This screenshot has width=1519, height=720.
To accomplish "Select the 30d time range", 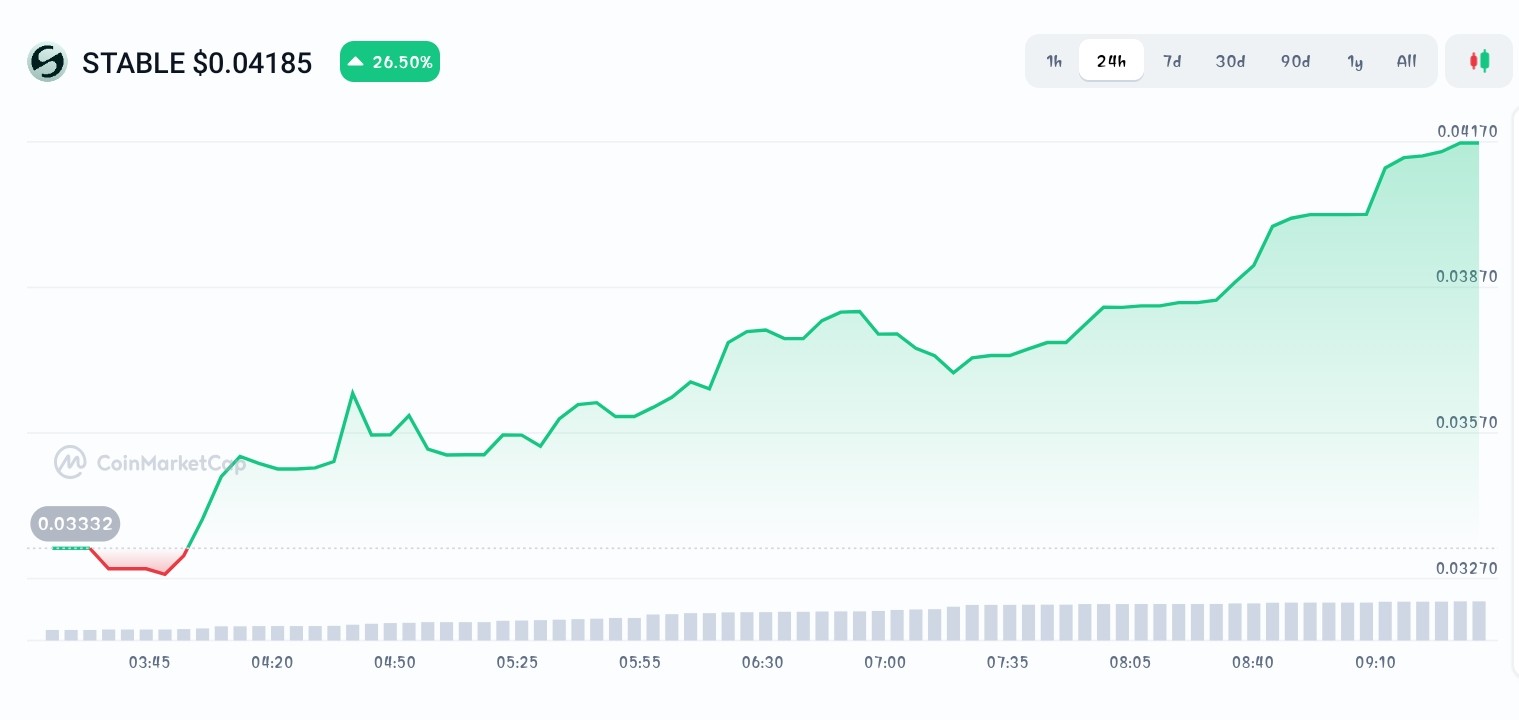I will click(x=1230, y=61).
